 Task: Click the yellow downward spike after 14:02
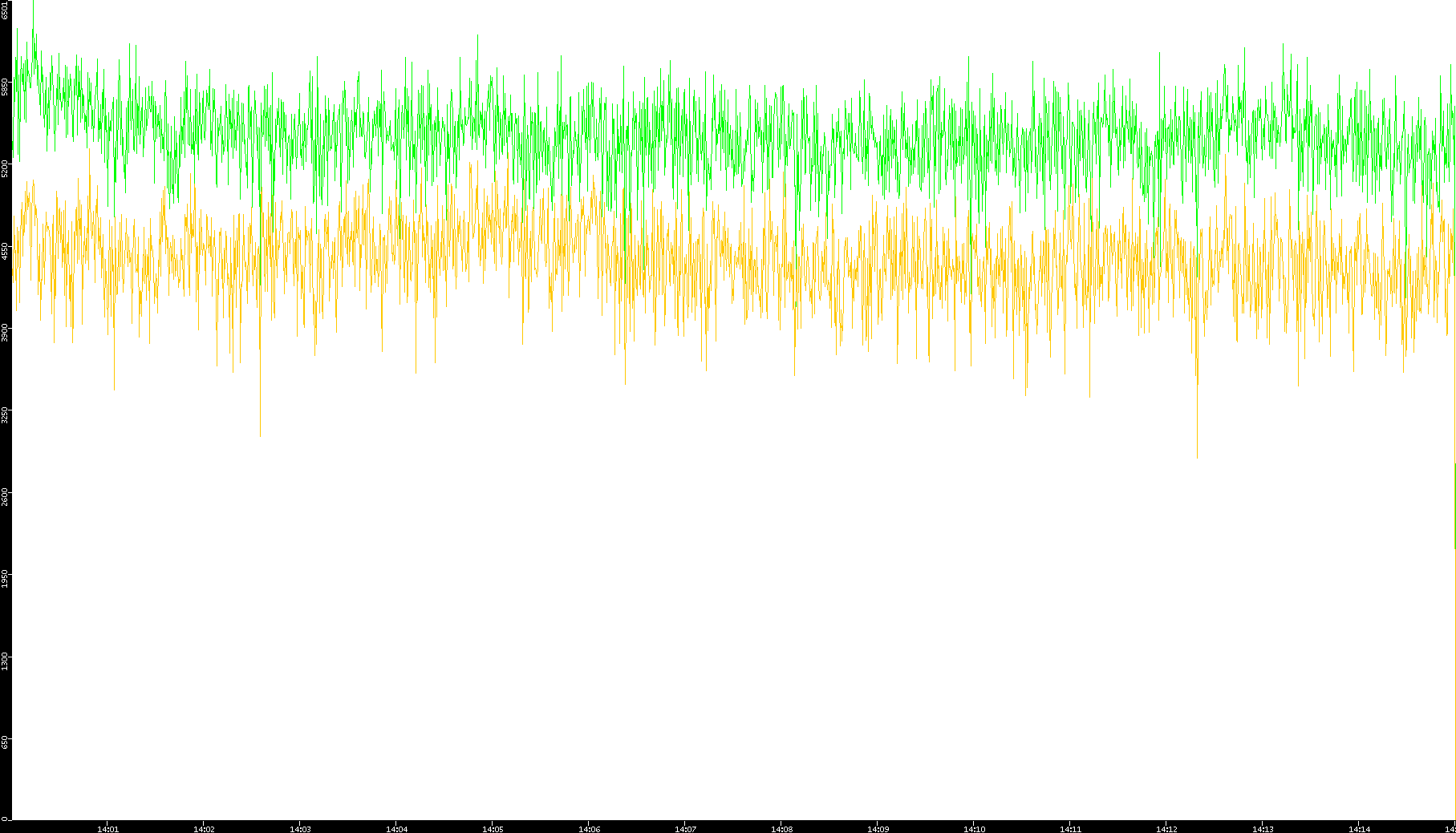(260, 434)
